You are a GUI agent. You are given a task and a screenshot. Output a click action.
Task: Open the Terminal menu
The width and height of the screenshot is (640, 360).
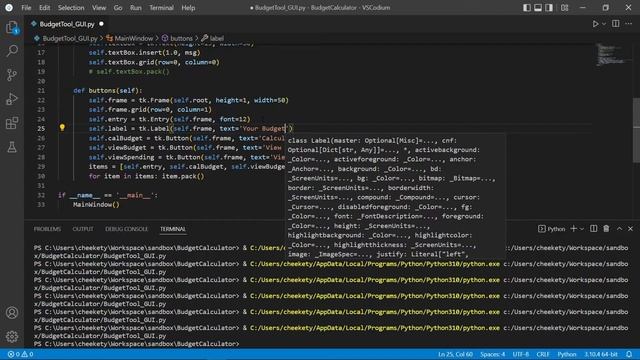[161, 8]
